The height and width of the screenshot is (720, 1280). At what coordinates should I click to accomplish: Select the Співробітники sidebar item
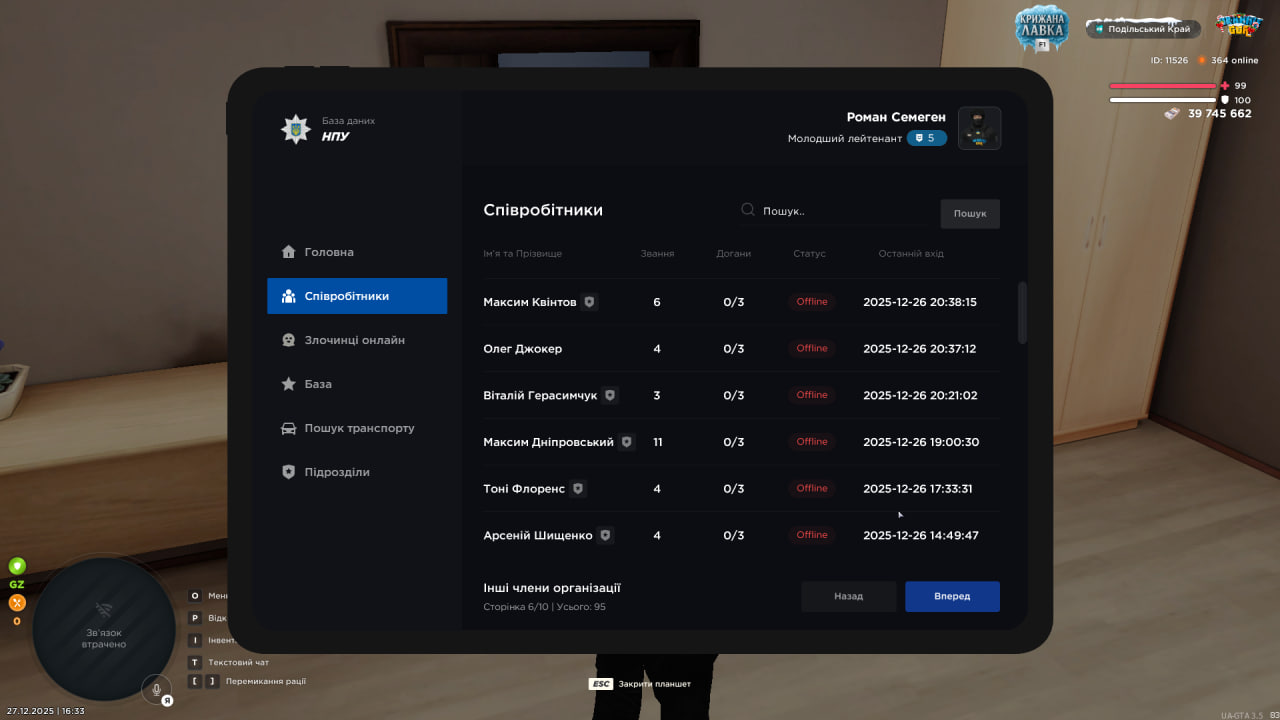click(x=357, y=296)
